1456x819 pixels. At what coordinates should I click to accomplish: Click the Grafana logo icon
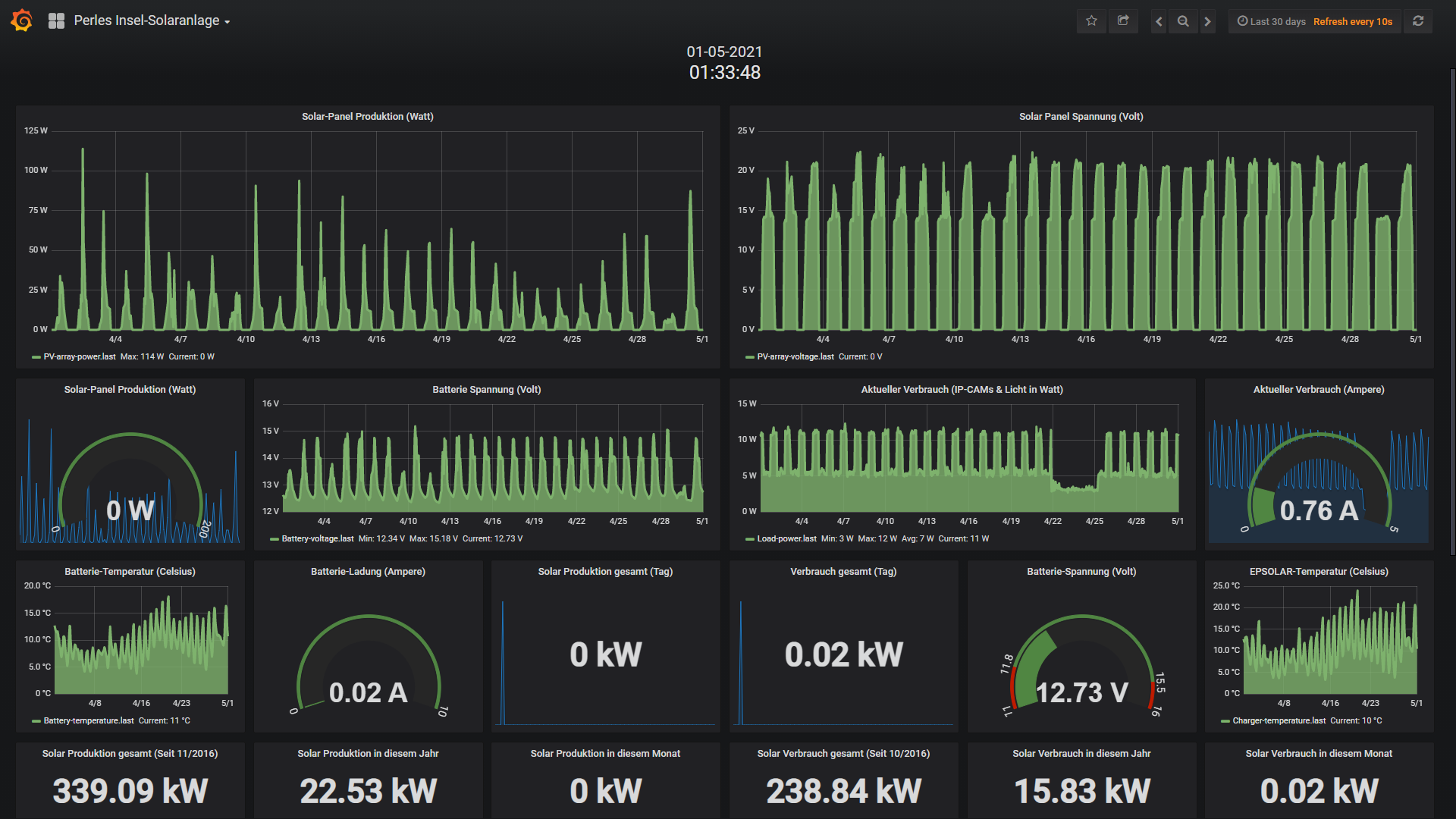21,20
